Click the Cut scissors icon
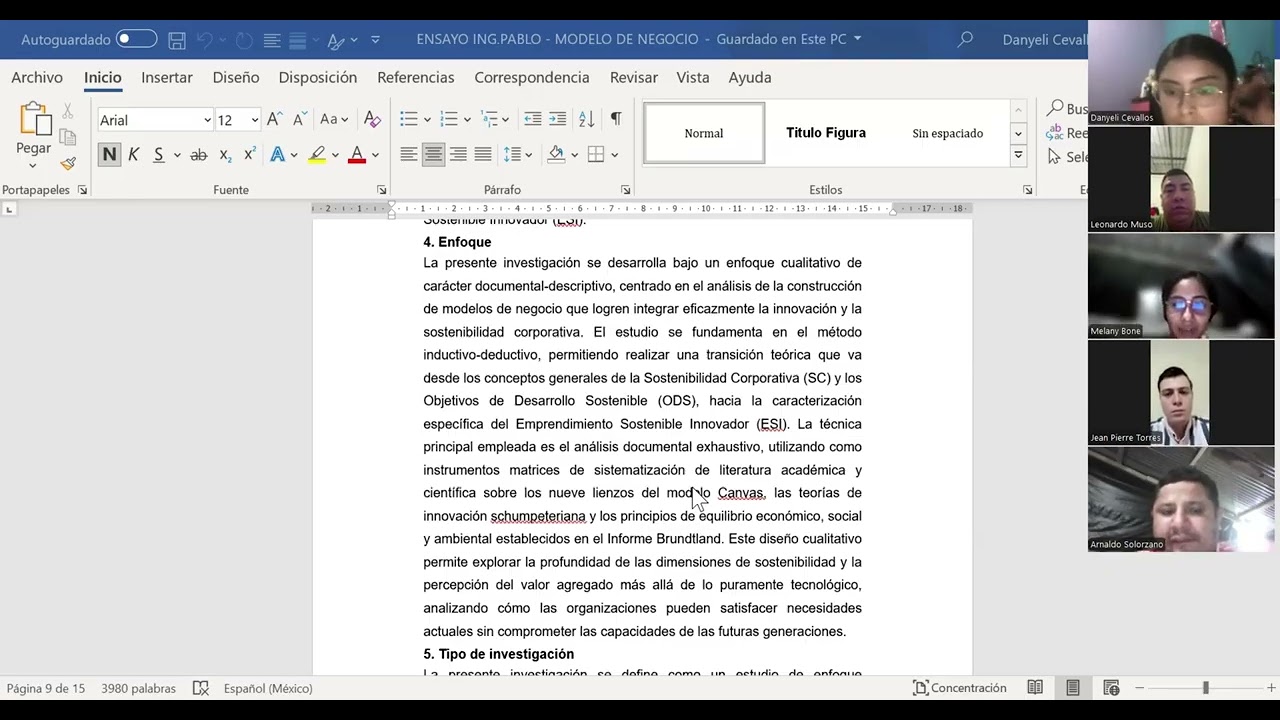The height and width of the screenshot is (720, 1280). 68,111
